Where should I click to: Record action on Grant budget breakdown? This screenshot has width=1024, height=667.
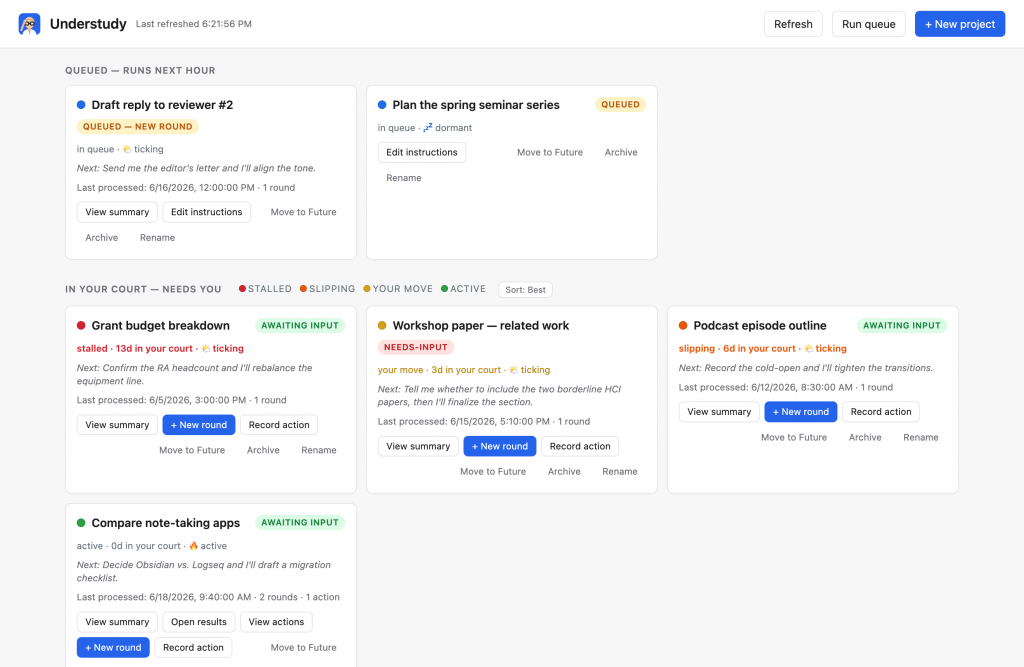pos(279,425)
